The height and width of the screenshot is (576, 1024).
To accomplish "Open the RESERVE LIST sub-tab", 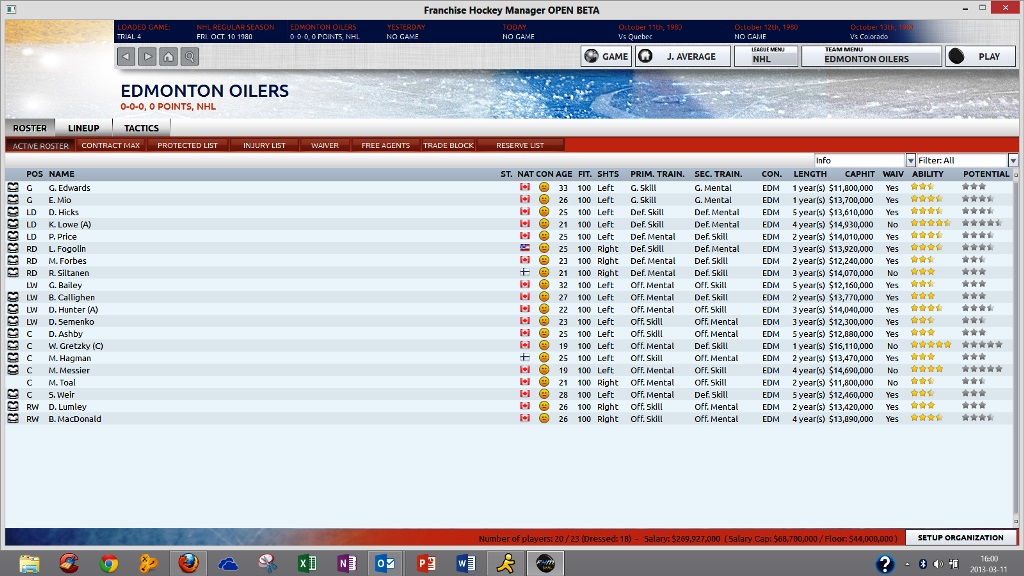I will [520, 145].
